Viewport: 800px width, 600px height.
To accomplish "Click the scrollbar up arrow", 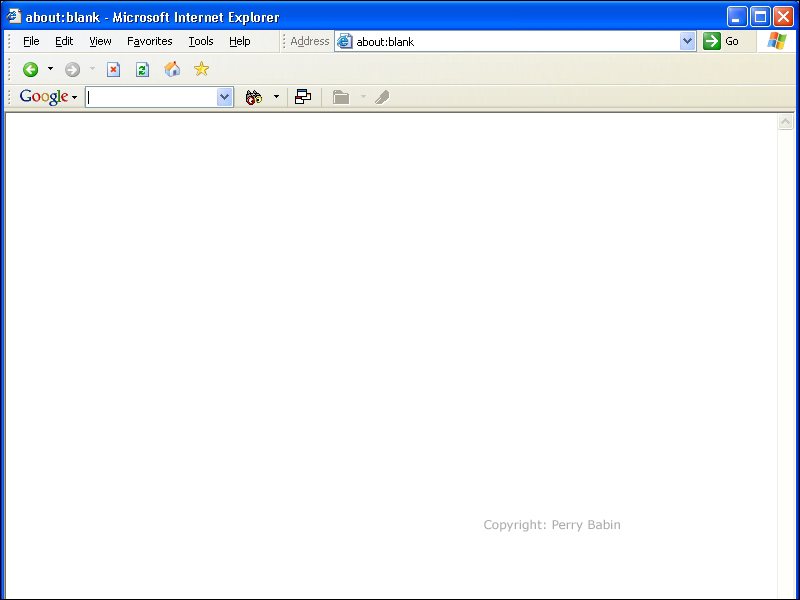I will point(785,121).
